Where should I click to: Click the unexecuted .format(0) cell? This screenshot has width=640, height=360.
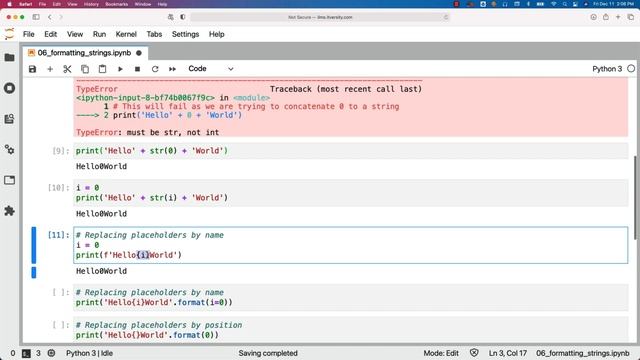pyautogui.click(x=351, y=330)
